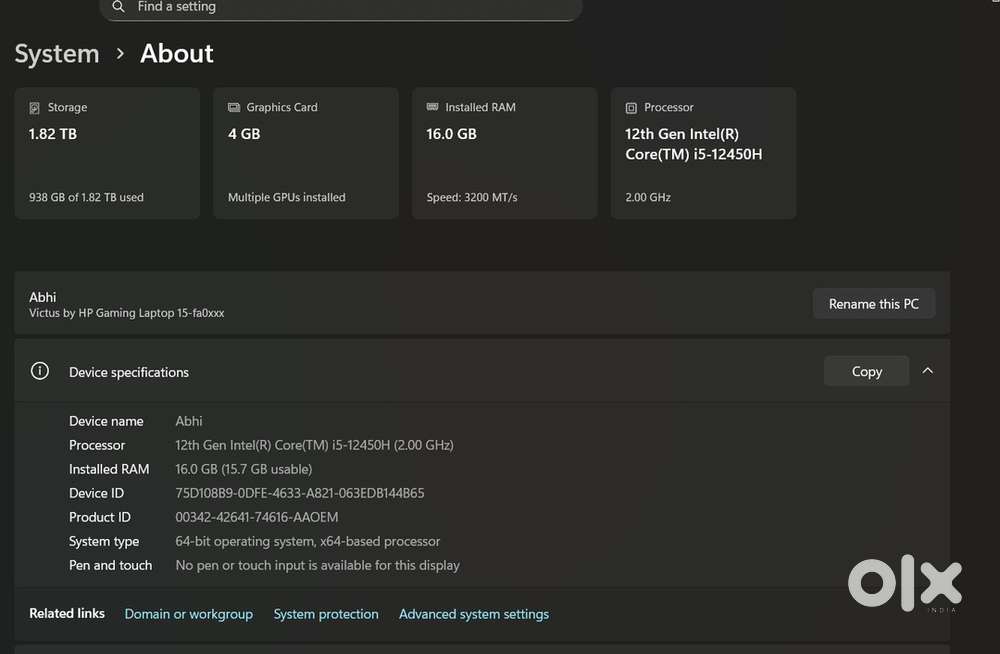Copy the device specifications

pyautogui.click(x=866, y=370)
